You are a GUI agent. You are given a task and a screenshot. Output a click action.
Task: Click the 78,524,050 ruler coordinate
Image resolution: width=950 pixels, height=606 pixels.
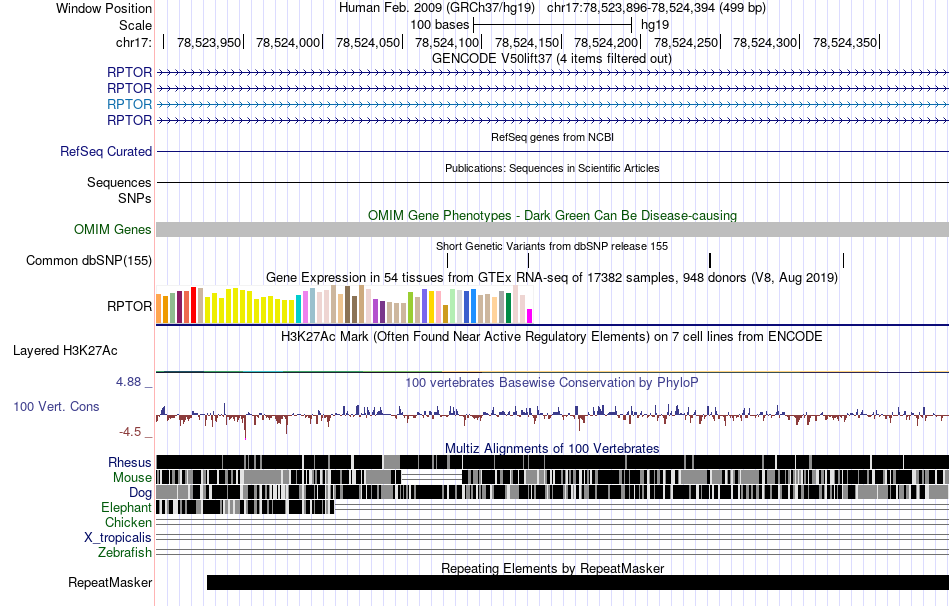(368, 42)
